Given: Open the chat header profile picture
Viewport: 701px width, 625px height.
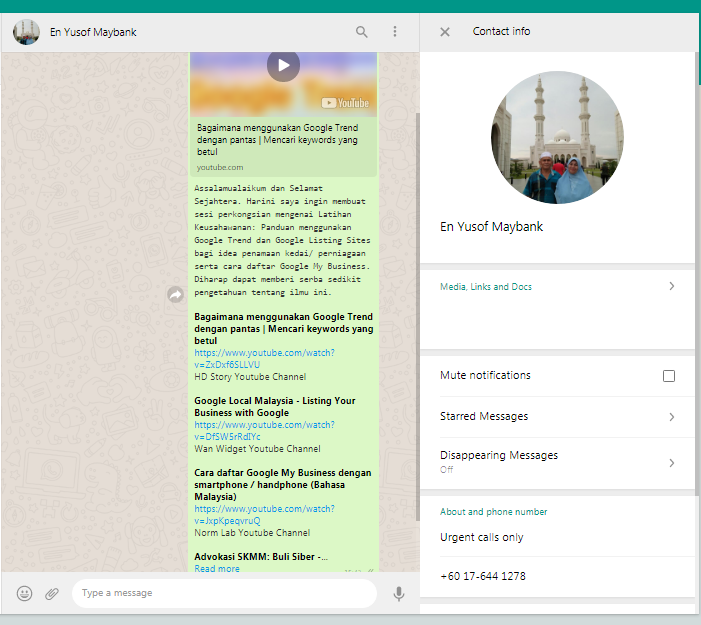Looking at the screenshot, I should [x=26, y=32].
